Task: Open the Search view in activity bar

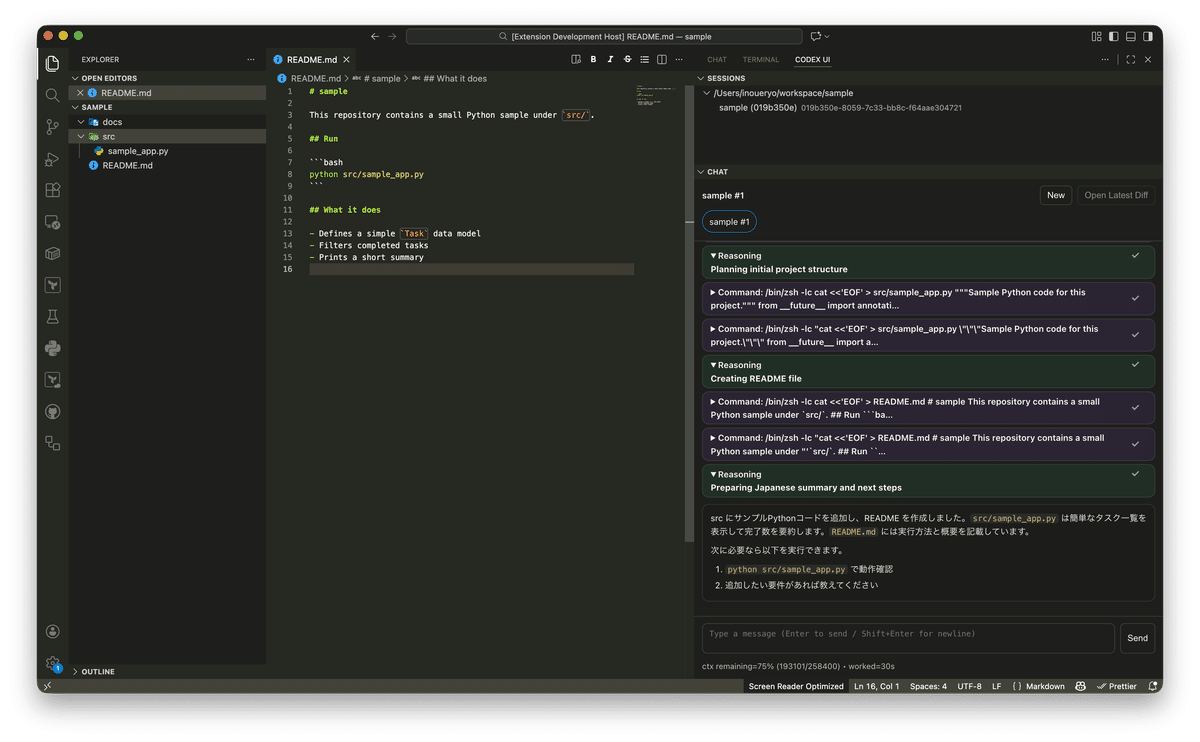Action: pos(52,96)
